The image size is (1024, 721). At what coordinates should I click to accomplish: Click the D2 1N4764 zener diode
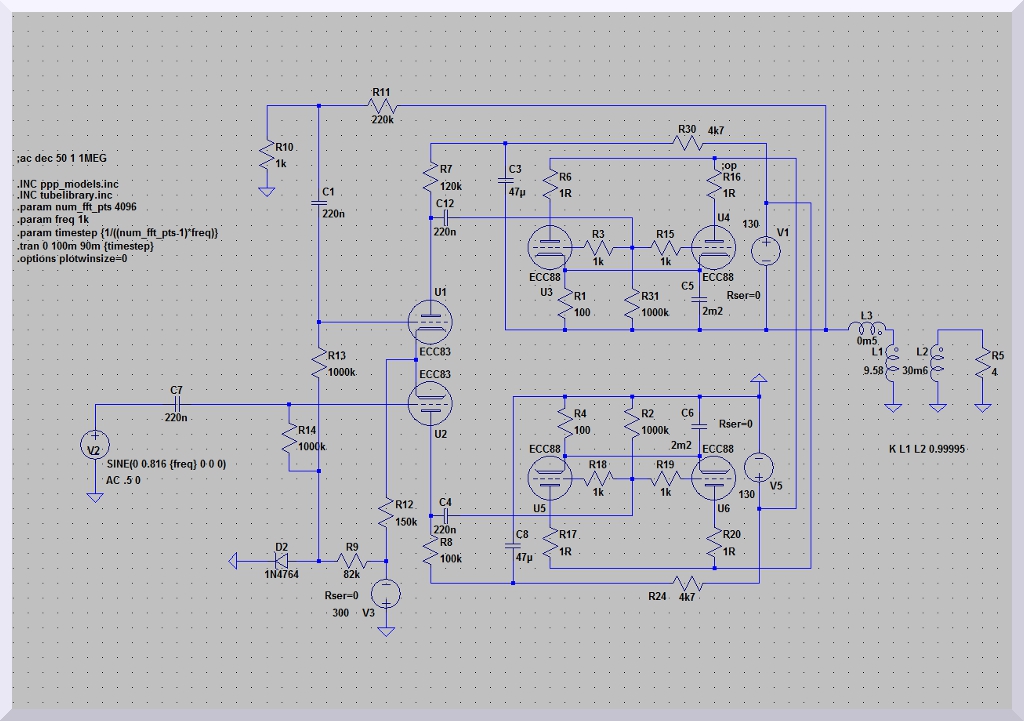pos(281,562)
